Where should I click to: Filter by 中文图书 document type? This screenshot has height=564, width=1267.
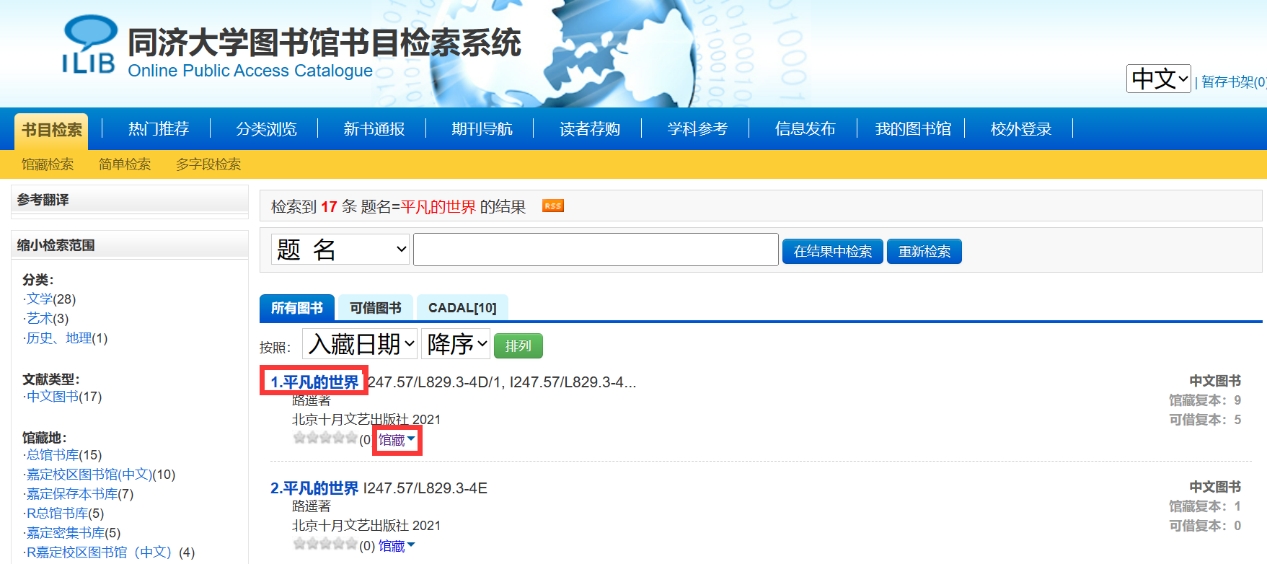(52, 397)
